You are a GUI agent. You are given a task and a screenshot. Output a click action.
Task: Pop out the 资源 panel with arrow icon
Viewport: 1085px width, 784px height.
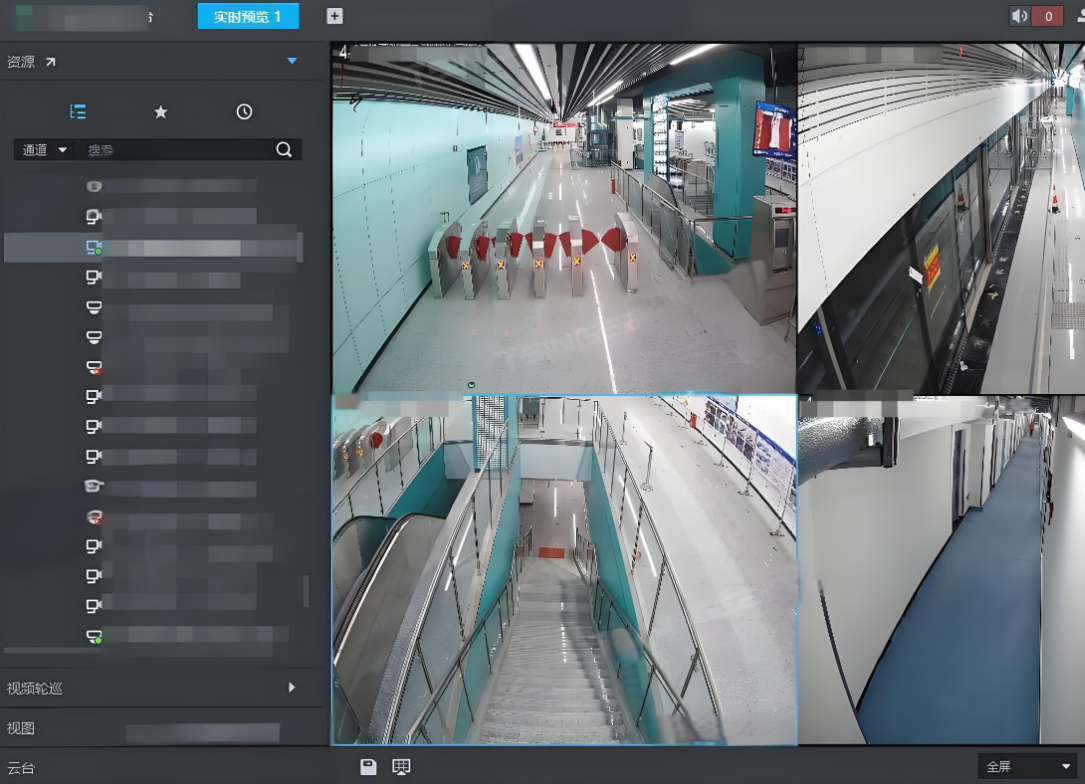pyautogui.click(x=50, y=62)
